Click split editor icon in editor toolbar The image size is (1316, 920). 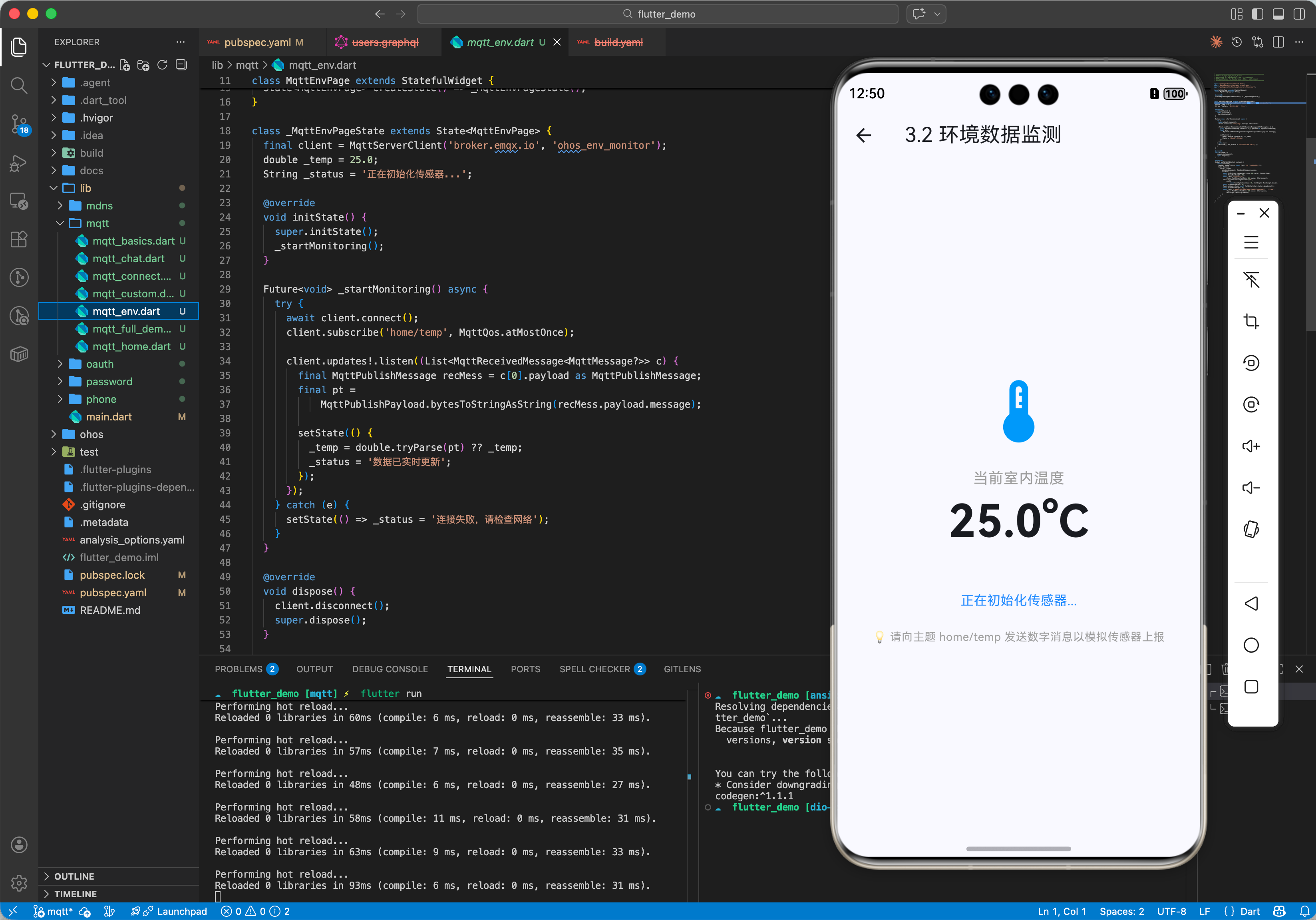coord(1278,42)
